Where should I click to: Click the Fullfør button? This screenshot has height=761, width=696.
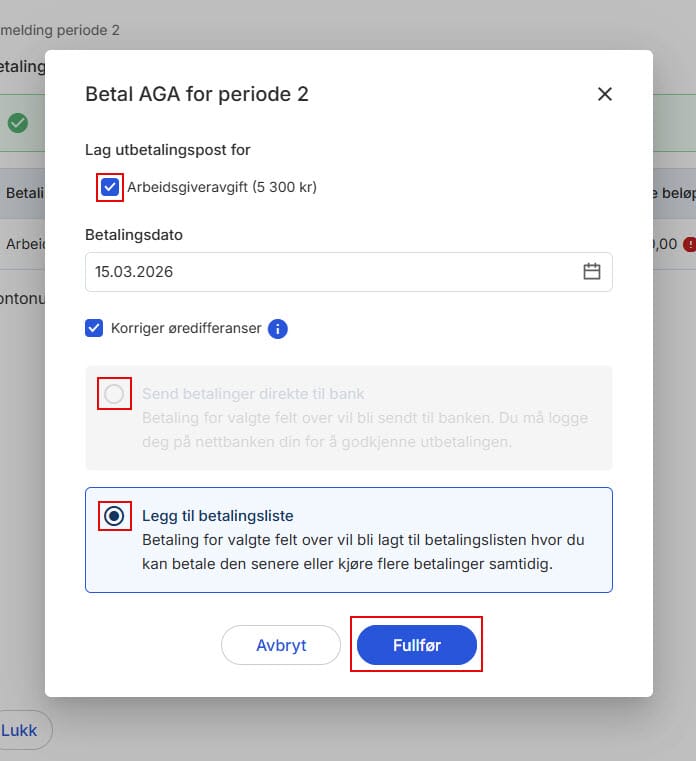coord(416,645)
